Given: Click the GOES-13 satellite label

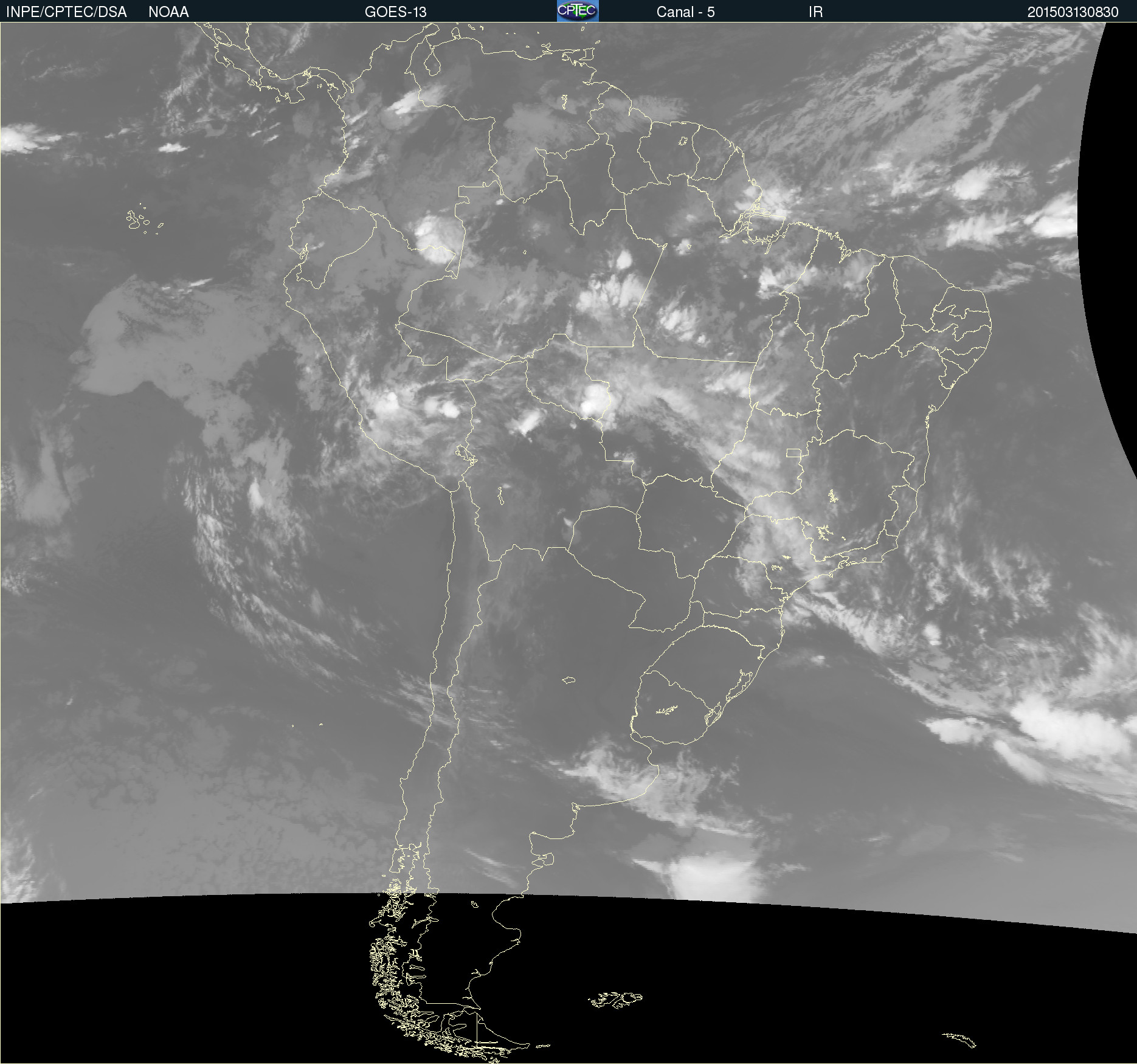Looking at the screenshot, I should pos(395,12).
